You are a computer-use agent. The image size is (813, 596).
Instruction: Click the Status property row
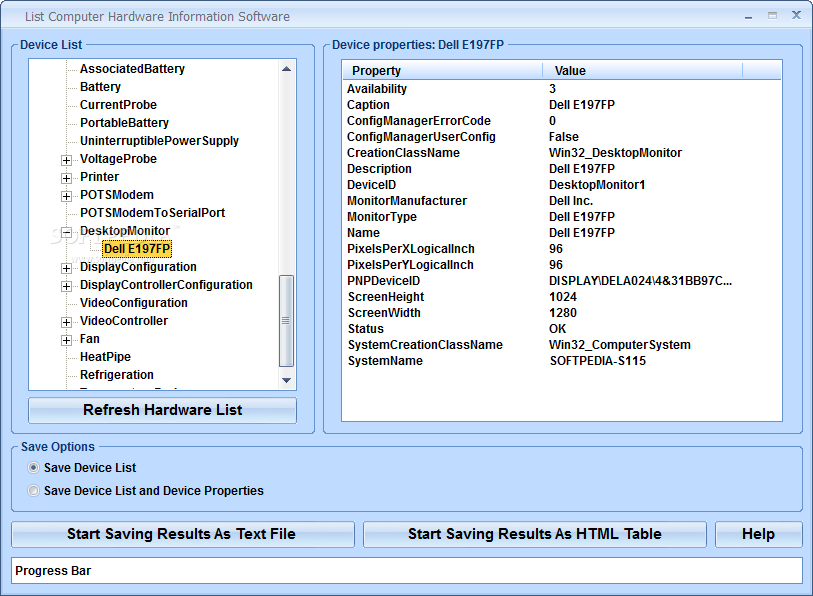coord(562,329)
